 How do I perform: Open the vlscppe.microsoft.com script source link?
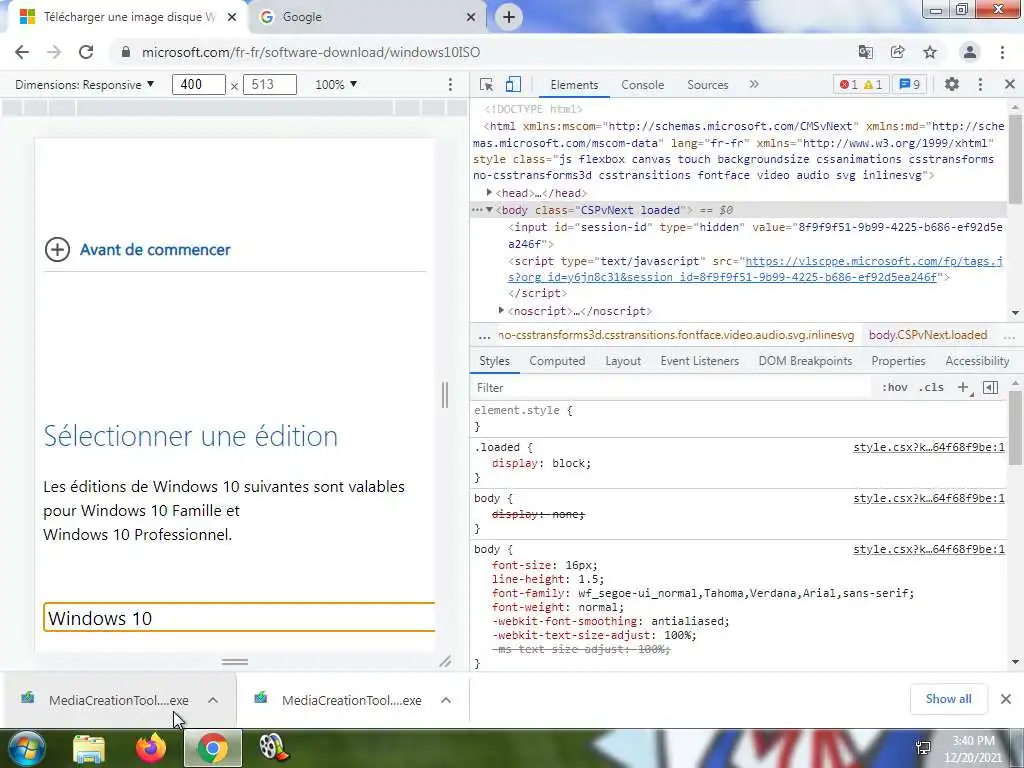tap(756, 269)
